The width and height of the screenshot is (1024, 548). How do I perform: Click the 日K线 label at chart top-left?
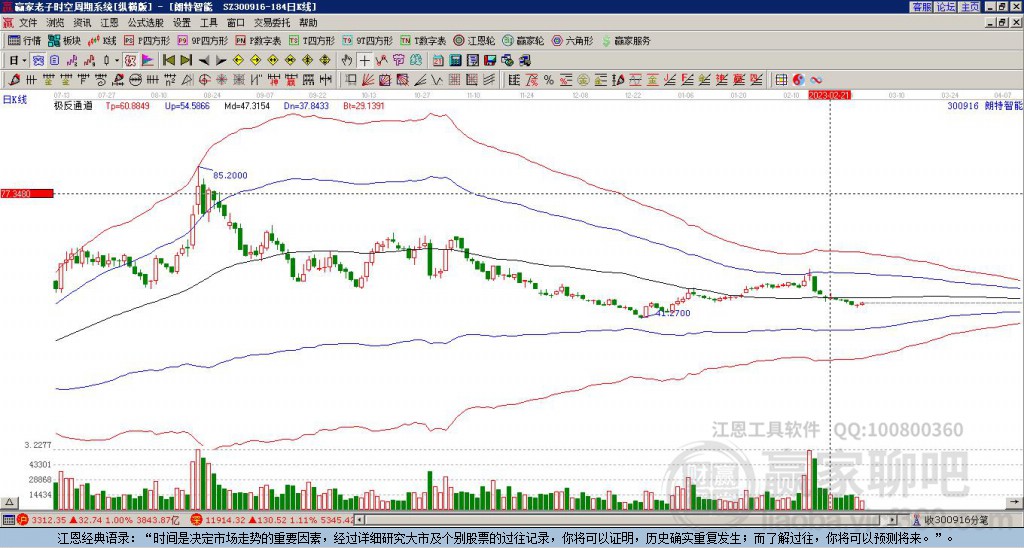14,99
